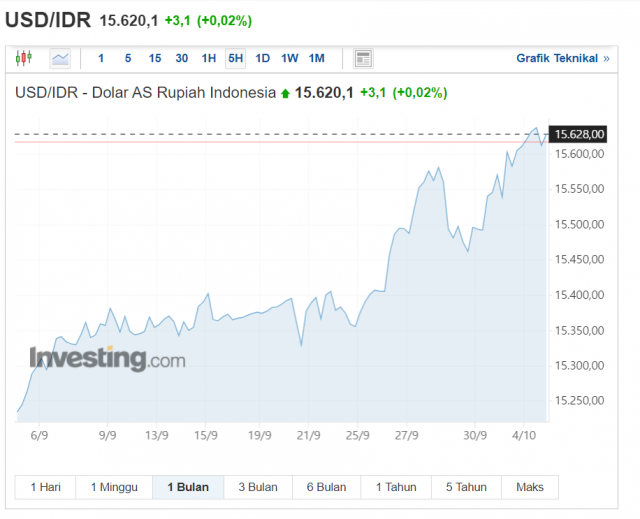Show the 1 Hari range
640x519 pixels.
click(x=46, y=487)
